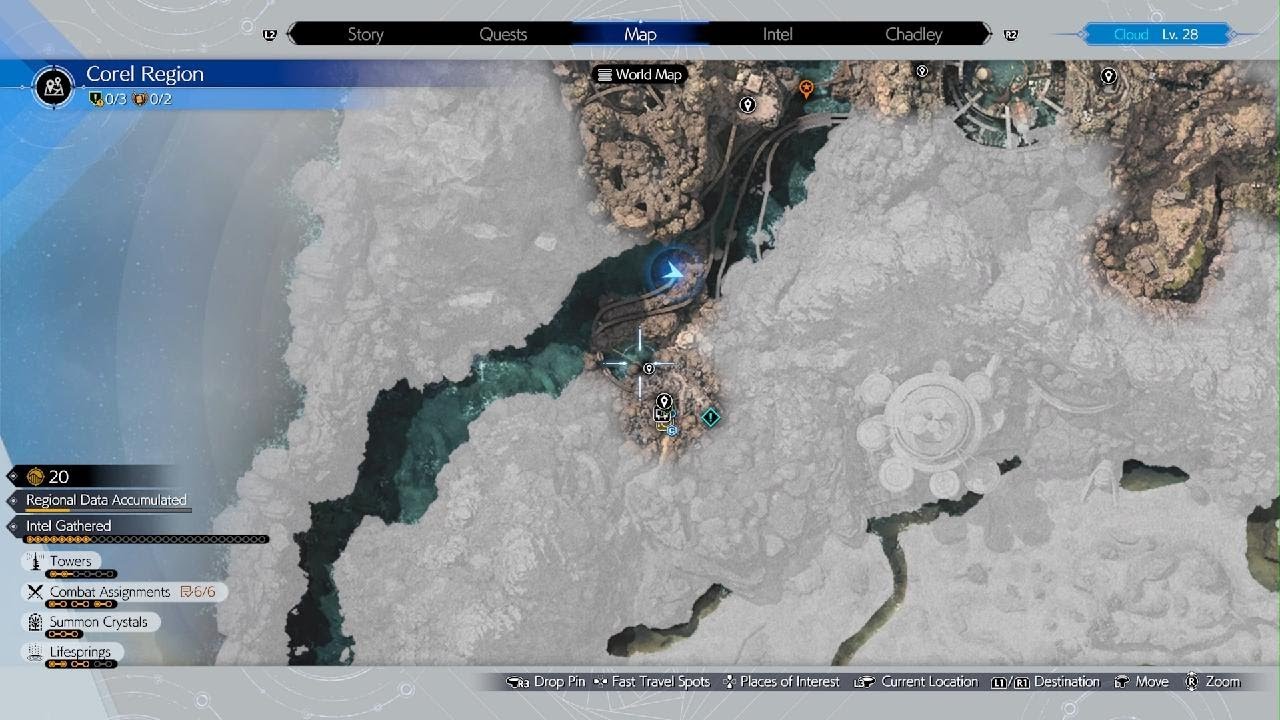This screenshot has height=720, width=1280.
Task: Click the Current Location prompt
Action: 916,682
